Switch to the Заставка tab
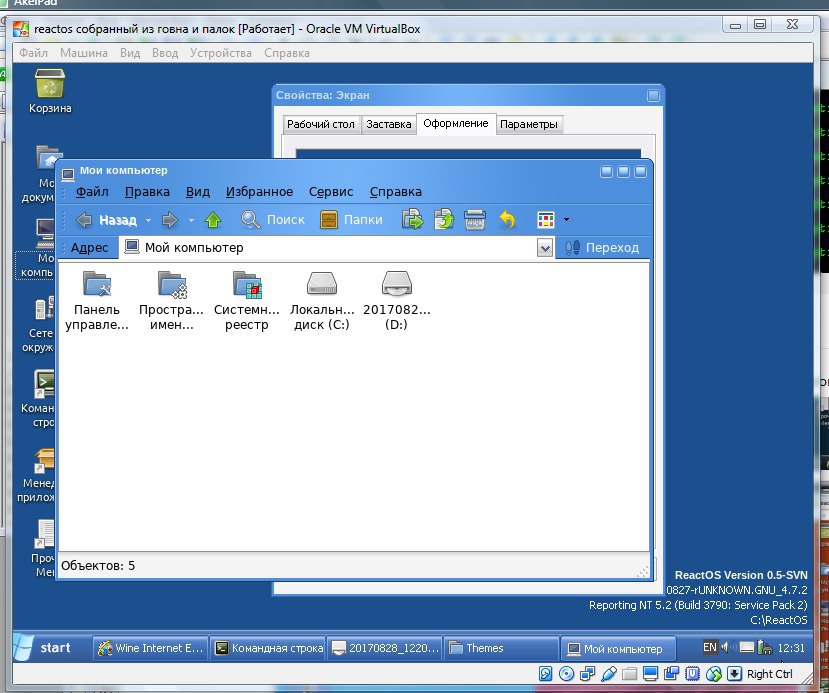The width and height of the screenshot is (829, 693). 388,124
